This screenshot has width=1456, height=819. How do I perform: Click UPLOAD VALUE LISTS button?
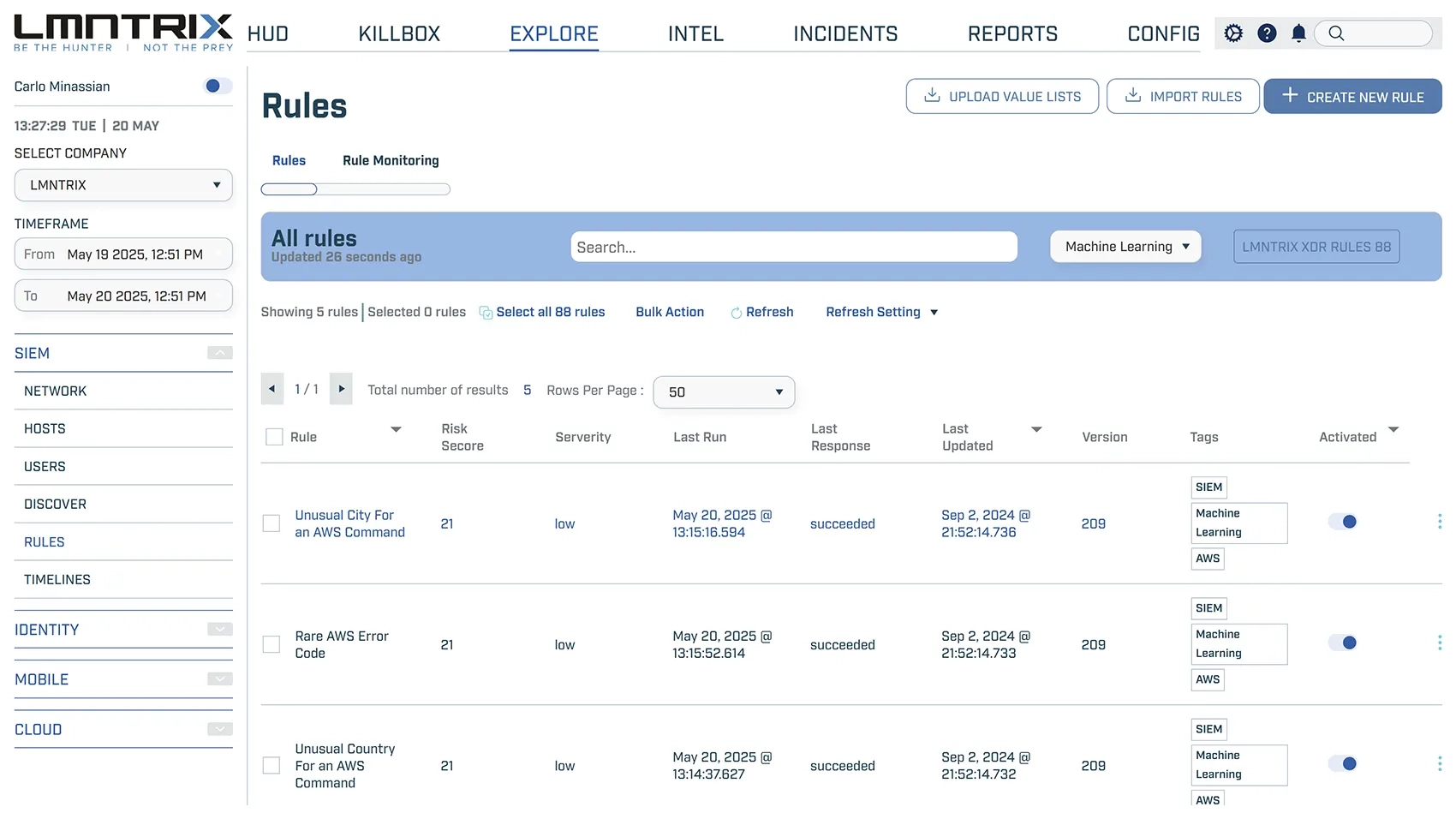point(1002,96)
